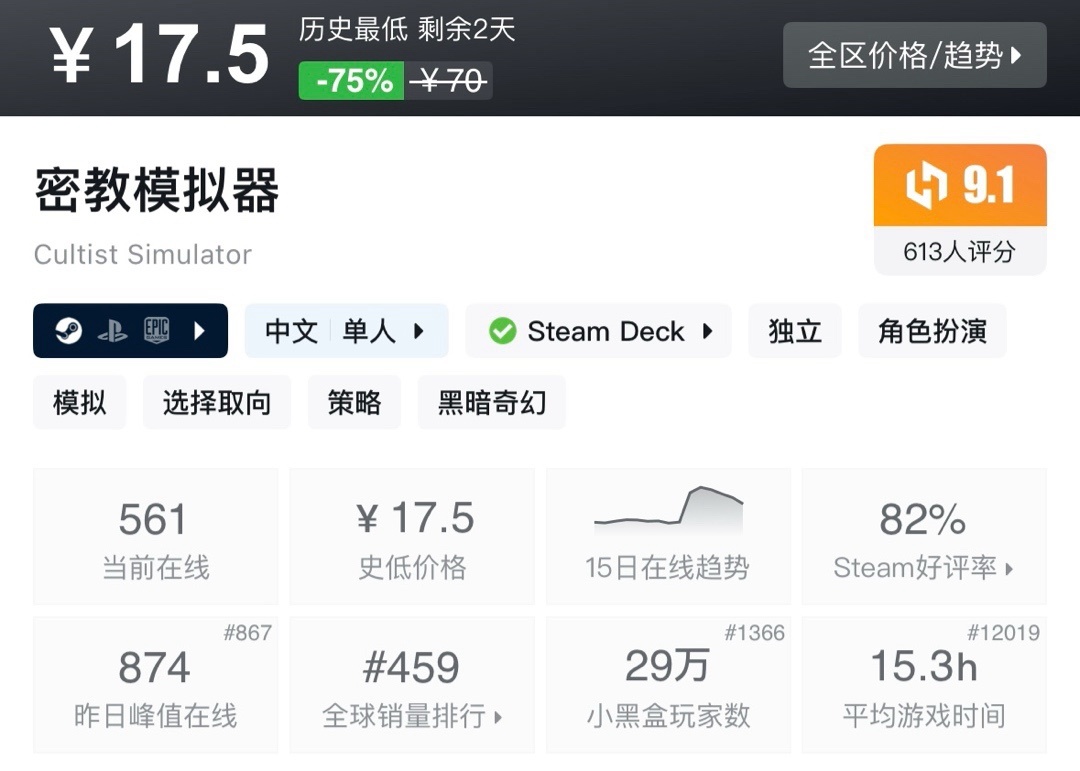Open the 15-day online trend chart

point(668,536)
